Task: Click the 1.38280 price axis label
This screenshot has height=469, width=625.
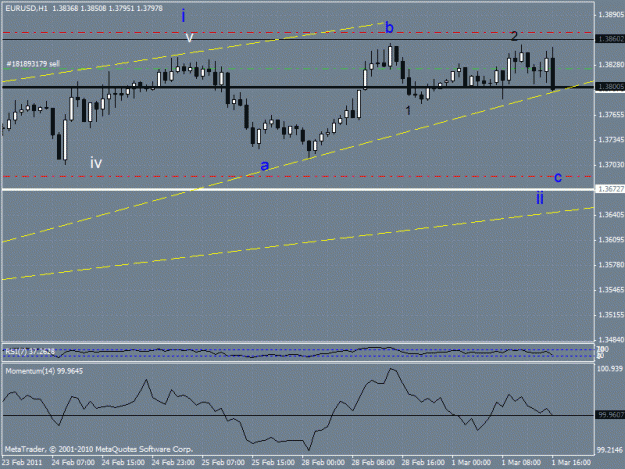Action: pos(611,65)
